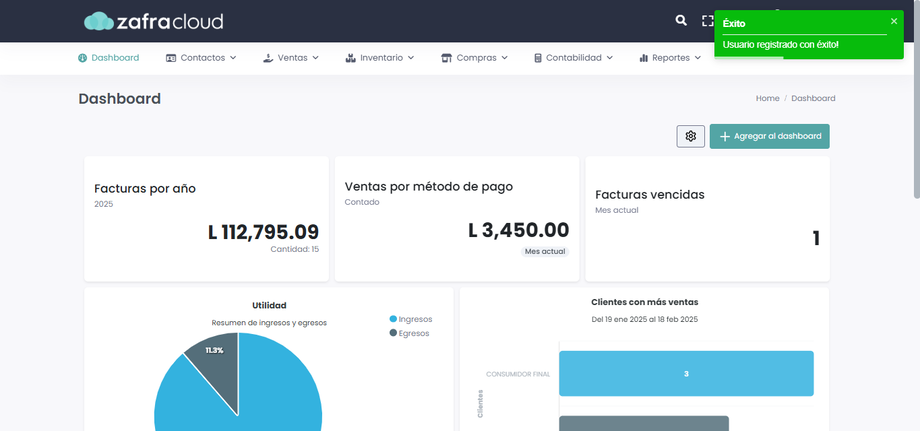
Task: Click the Facturas vencidas card title
Action: (650, 195)
